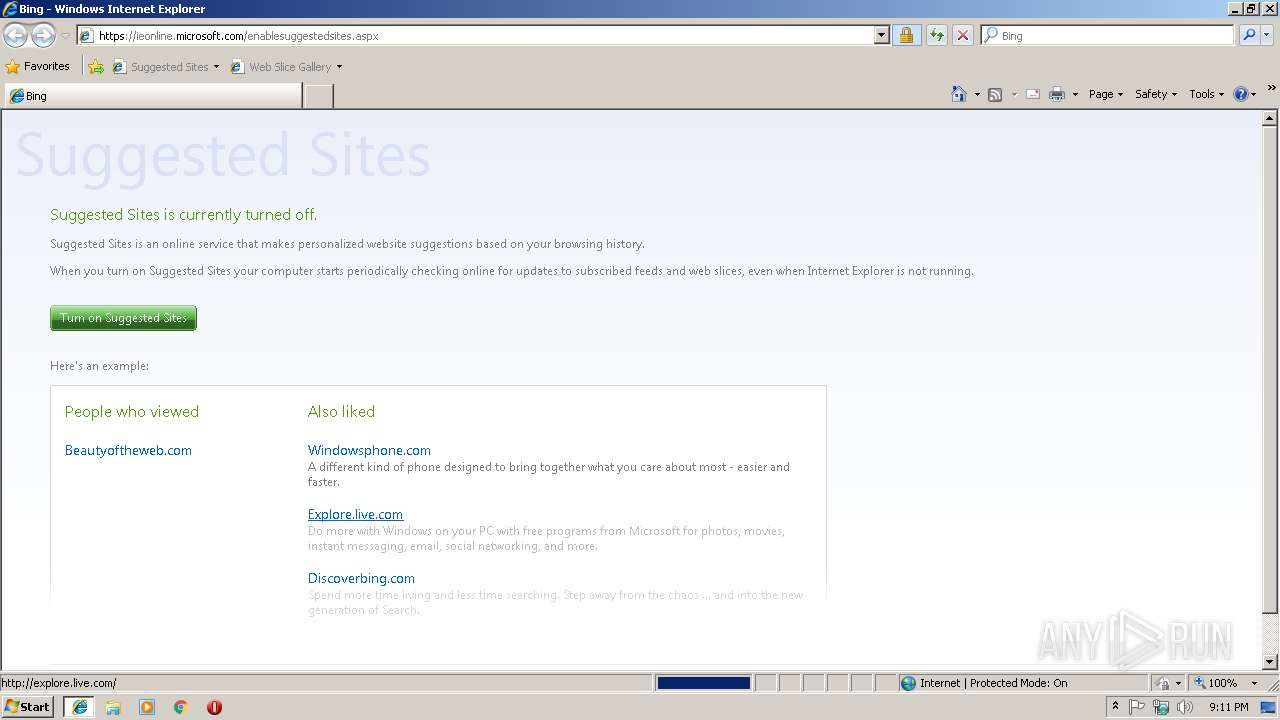
Task: Open the Favorites center star button
Action: coord(37,66)
